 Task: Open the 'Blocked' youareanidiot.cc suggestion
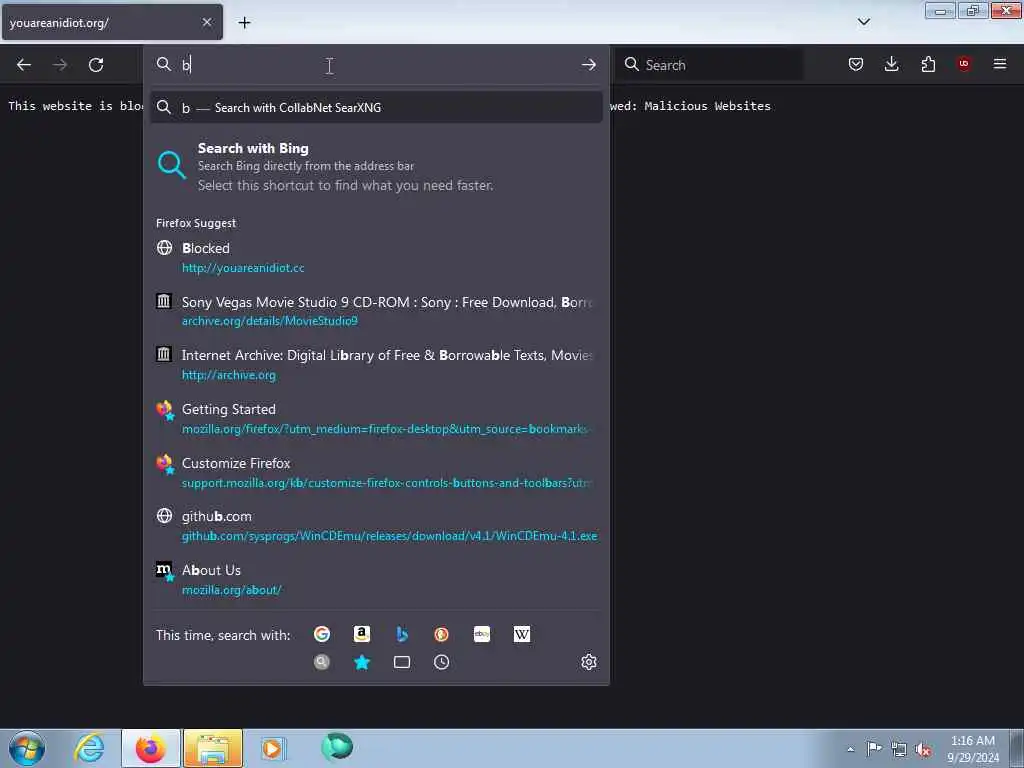click(x=376, y=257)
